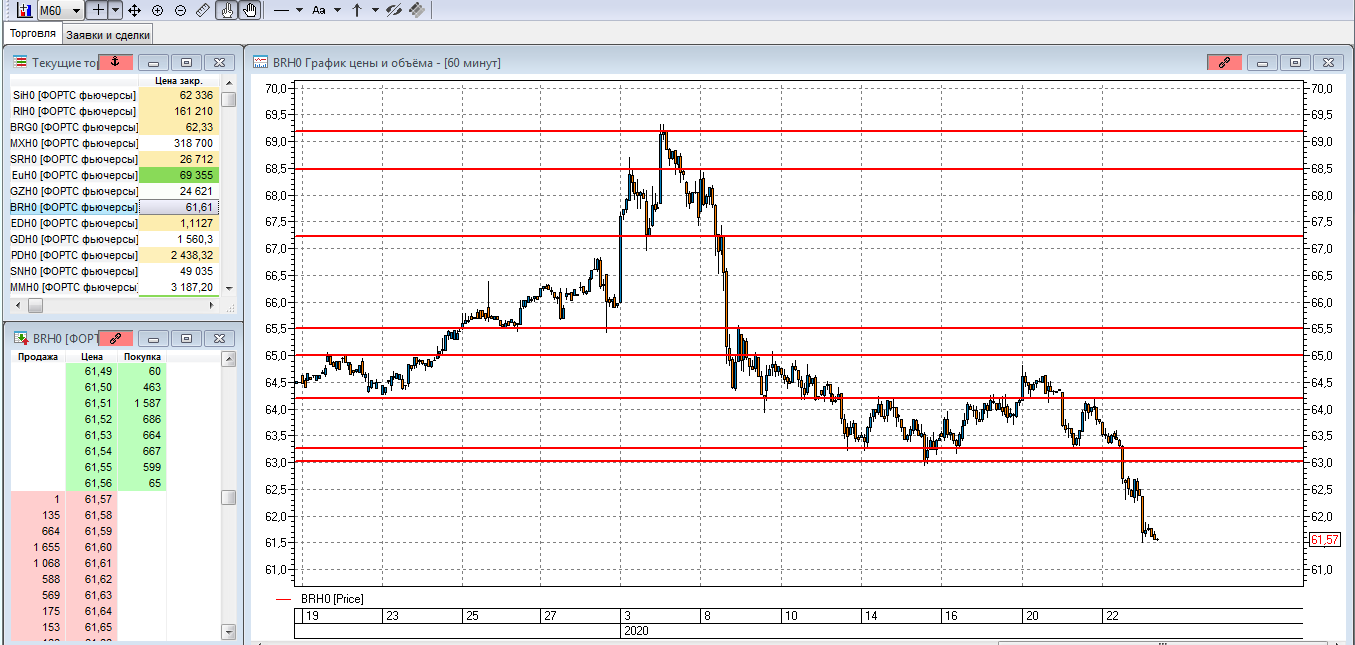Select the crosshair cursor tool
This screenshot has width=1355, height=645.
[x=97, y=10]
